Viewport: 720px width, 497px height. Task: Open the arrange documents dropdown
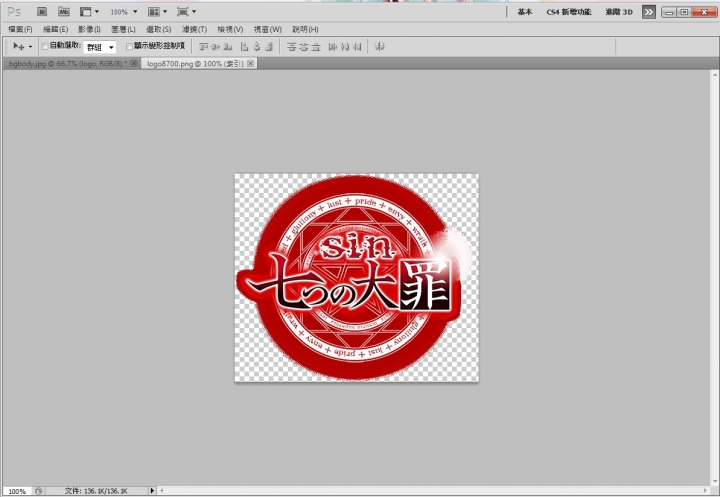[158, 11]
